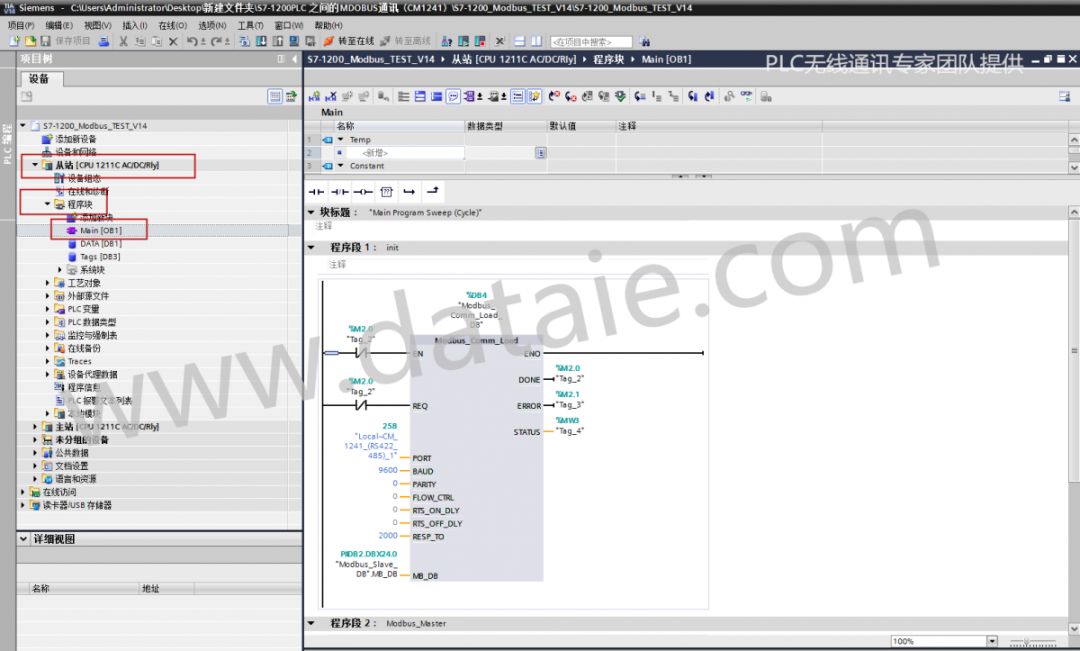Expand the 系统块 folder
1080x651 pixels.
(60, 270)
